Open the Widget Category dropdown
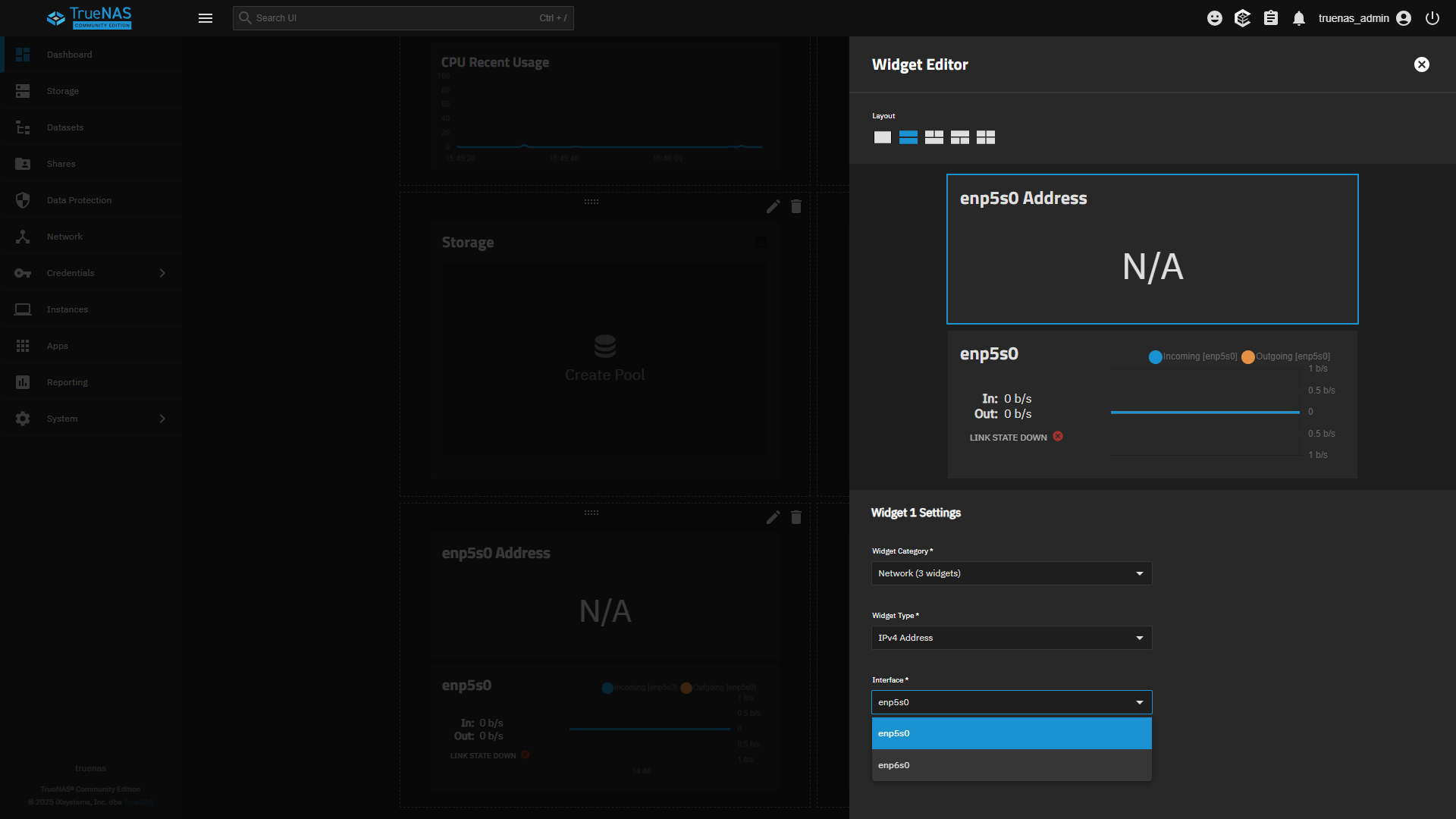Screen dimensions: 1456x819 pyautogui.click(x=1012, y=573)
